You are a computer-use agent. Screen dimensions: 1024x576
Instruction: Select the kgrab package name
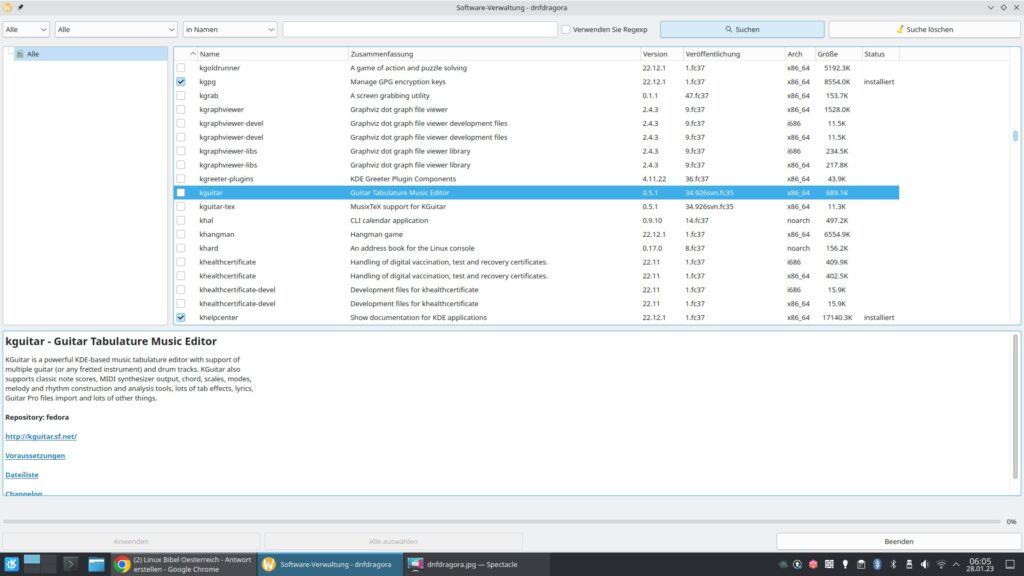click(x=209, y=95)
